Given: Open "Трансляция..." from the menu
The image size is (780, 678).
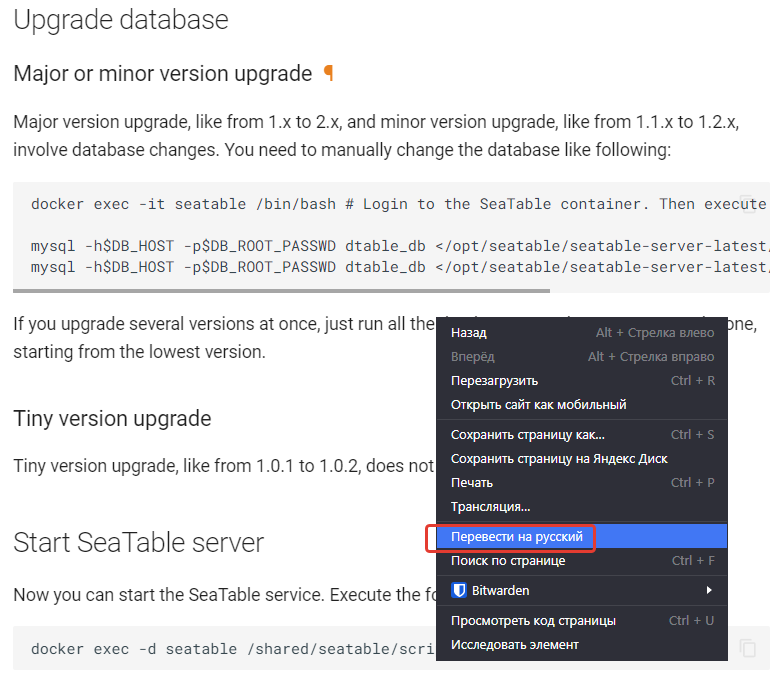Looking at the screenshot, I should pos(490,506).
